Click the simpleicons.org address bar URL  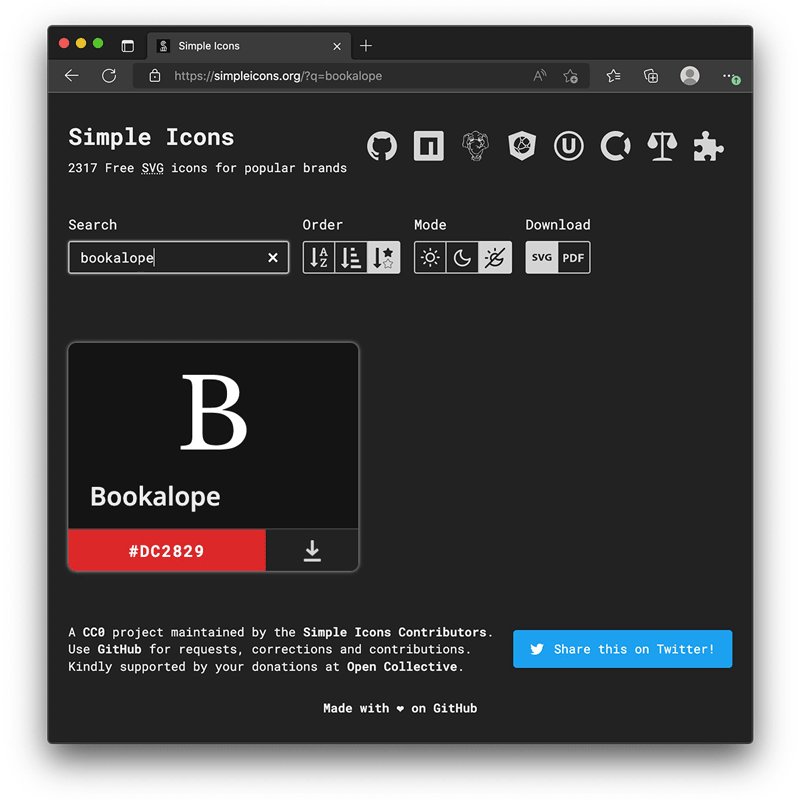point(278,76)
